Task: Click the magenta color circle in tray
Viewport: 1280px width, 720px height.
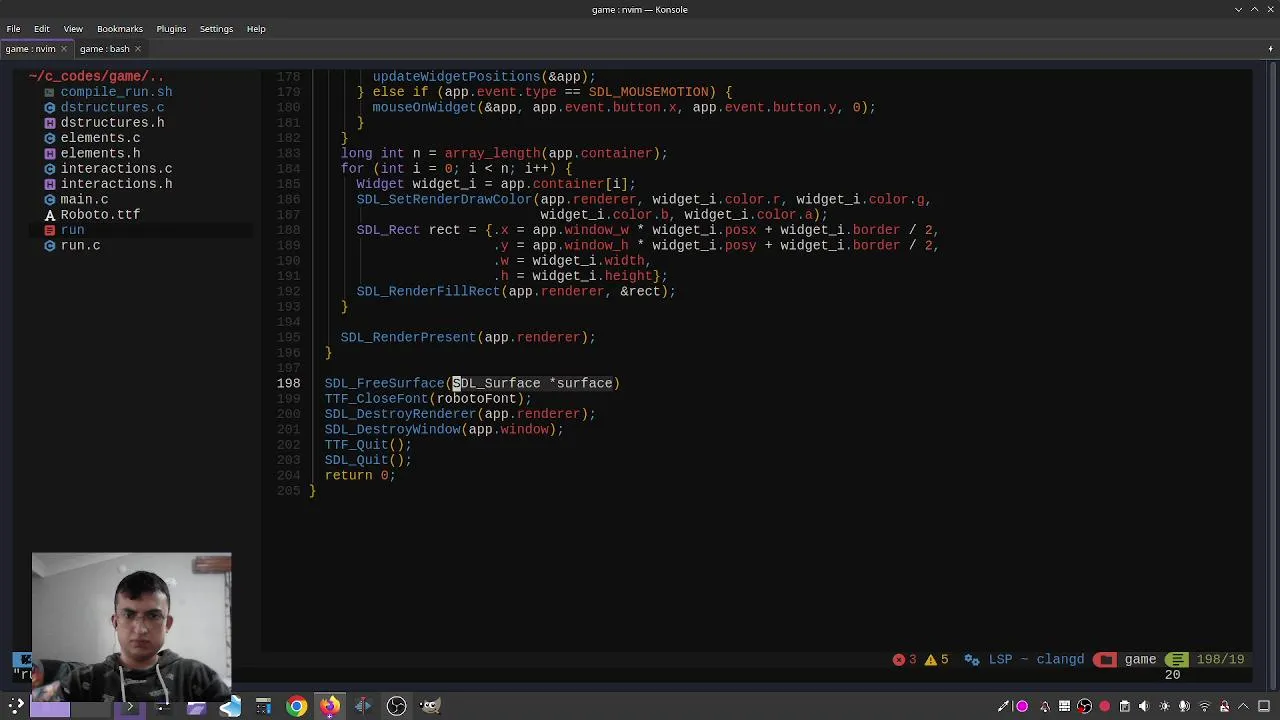Action: click(x=1022, y=706)
